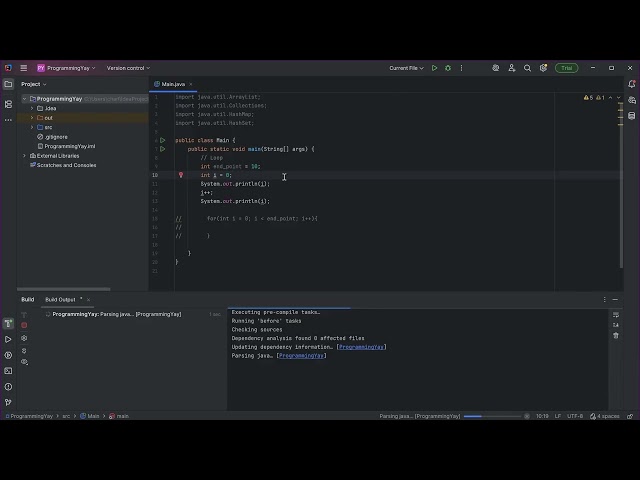Image resolution: width=640 pixels, height=480 pixels.
Task: Select src breadcrumb in navigation bar
Action: pyautogui.click(x=66, y=416)
